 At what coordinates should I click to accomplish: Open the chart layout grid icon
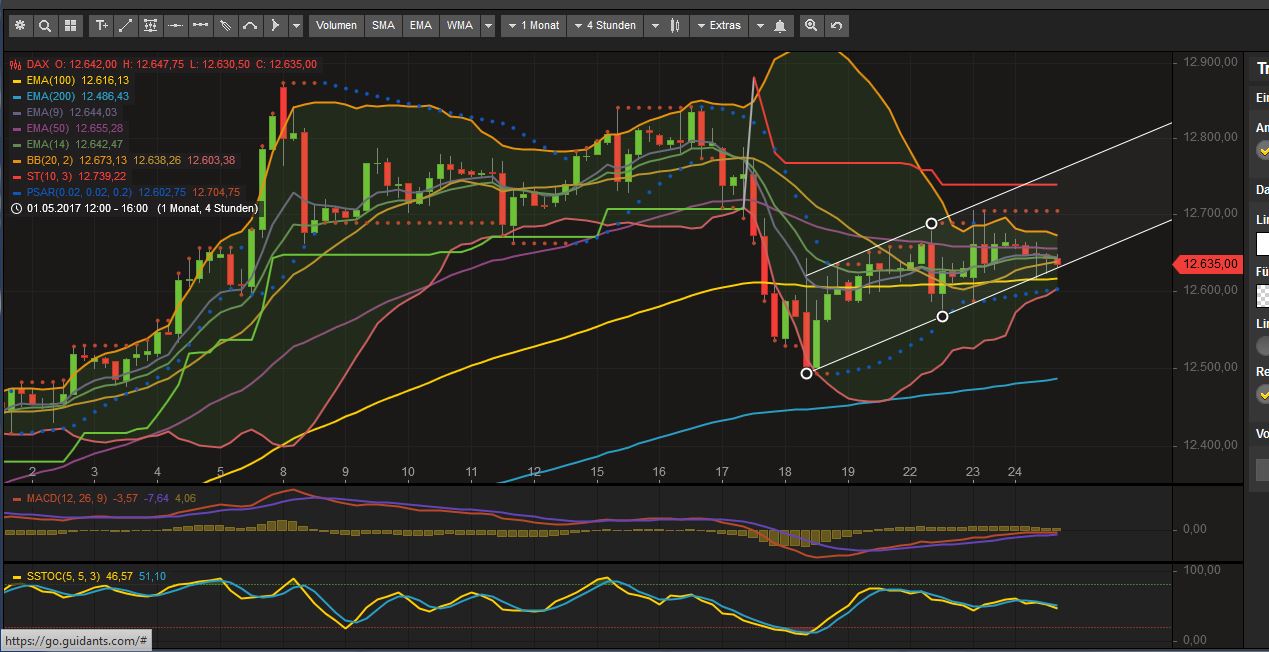[x=70, y=25]
